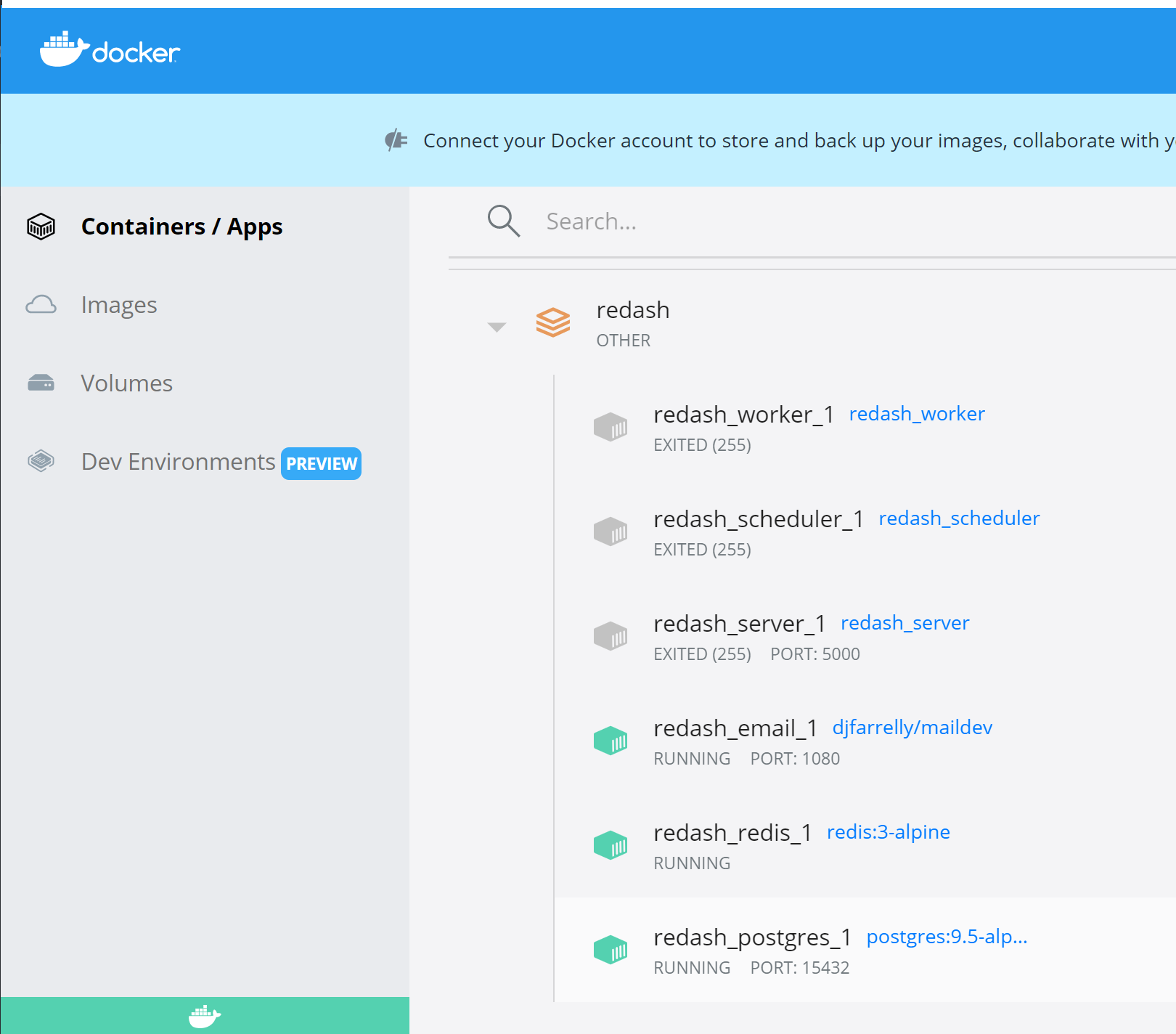This screenshot has width=1176, height=1034.
Task: Click the OTHER label under redash
Action: pyautogui.click(x=624, y=341)
